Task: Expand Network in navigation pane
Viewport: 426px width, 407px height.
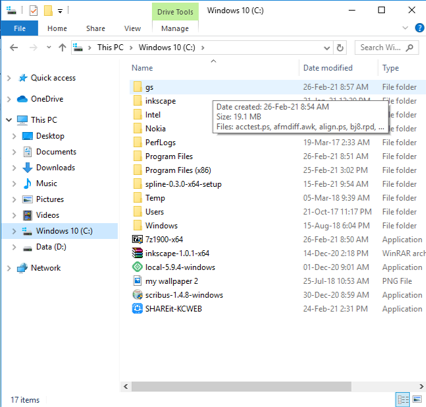Action: pos(9,268)
